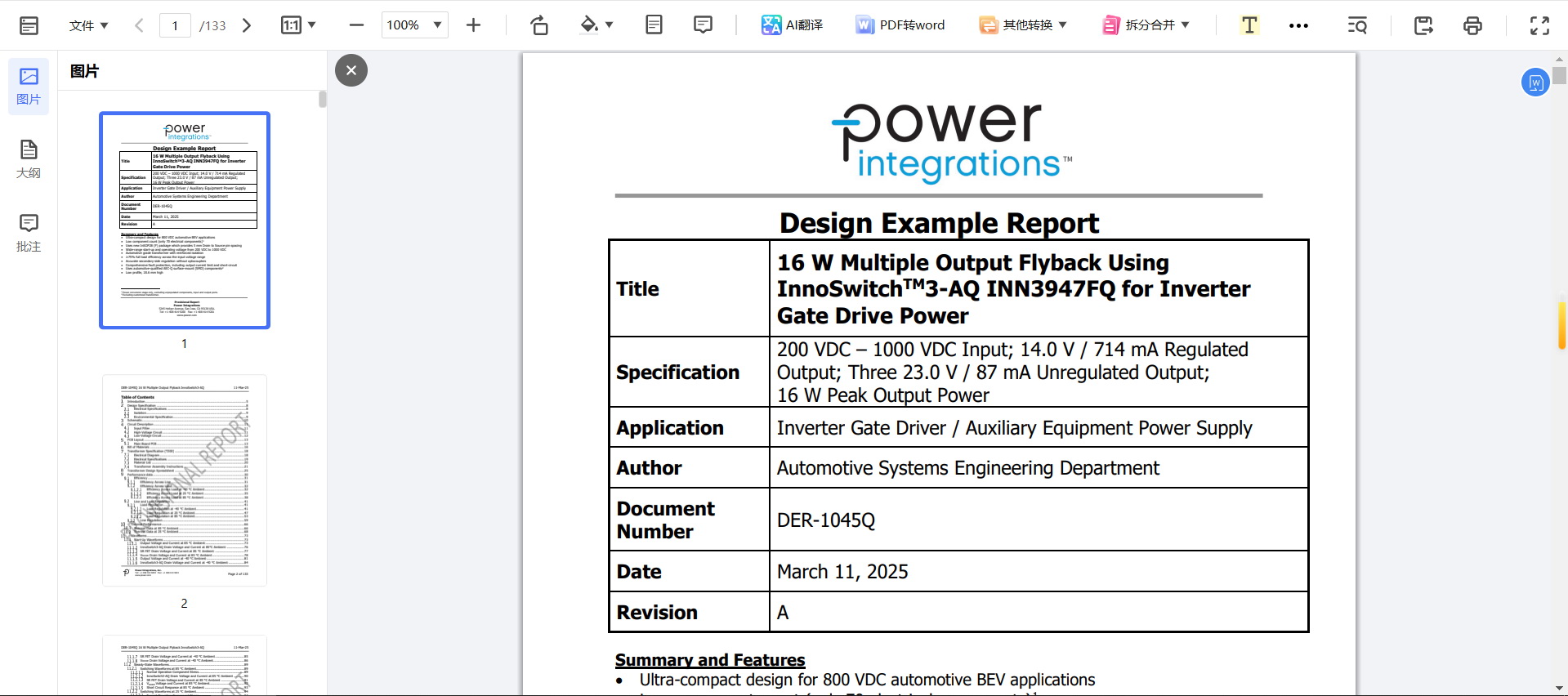Select page 2 thumbnail
The width and height of the screenshot is (1568, 696).
185,480
